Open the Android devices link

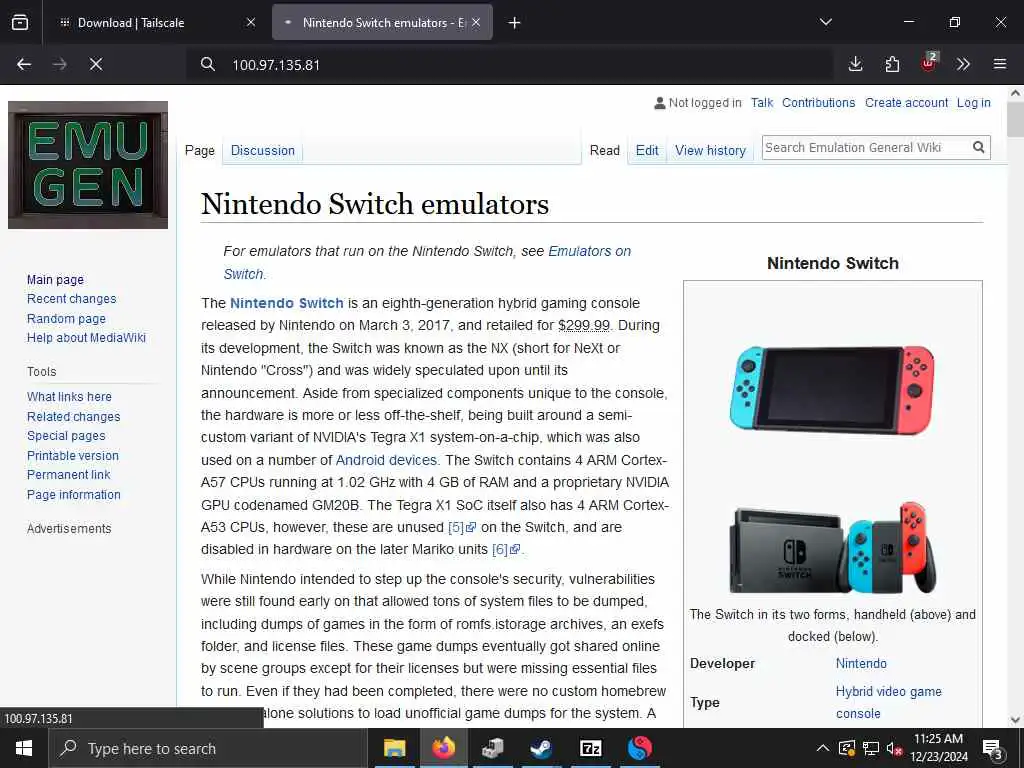coord(386,460)
